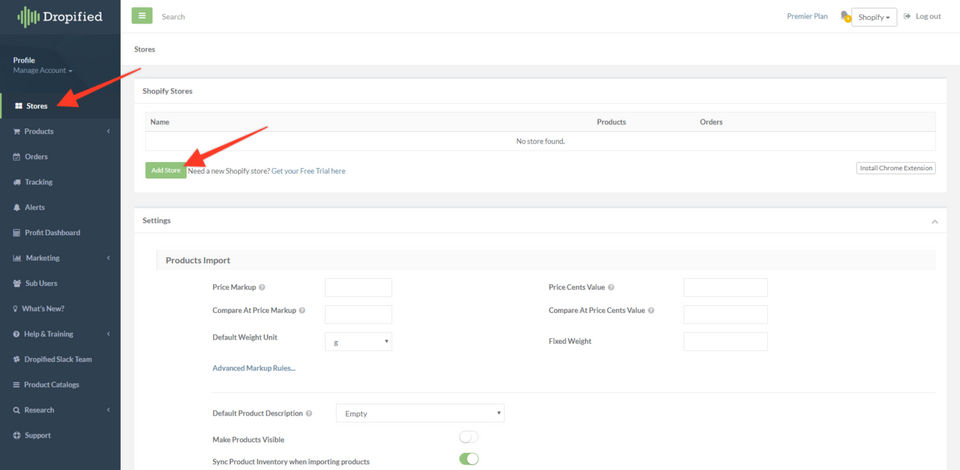Collapse the Settings panel chevron

point(934,222)
